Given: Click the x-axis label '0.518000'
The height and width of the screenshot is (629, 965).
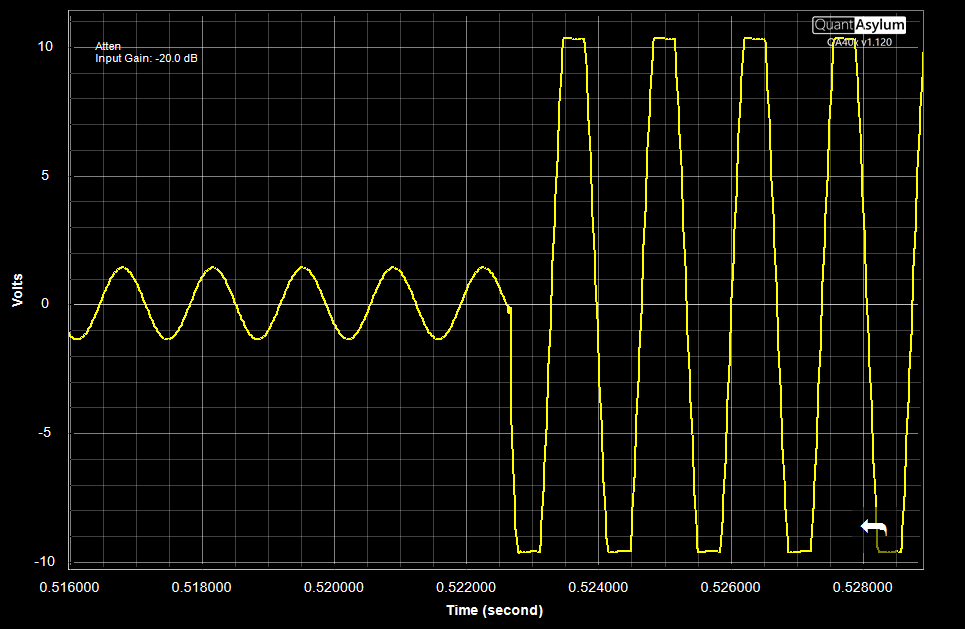Looking at the screenshot, I should click(x=202, y=588).
